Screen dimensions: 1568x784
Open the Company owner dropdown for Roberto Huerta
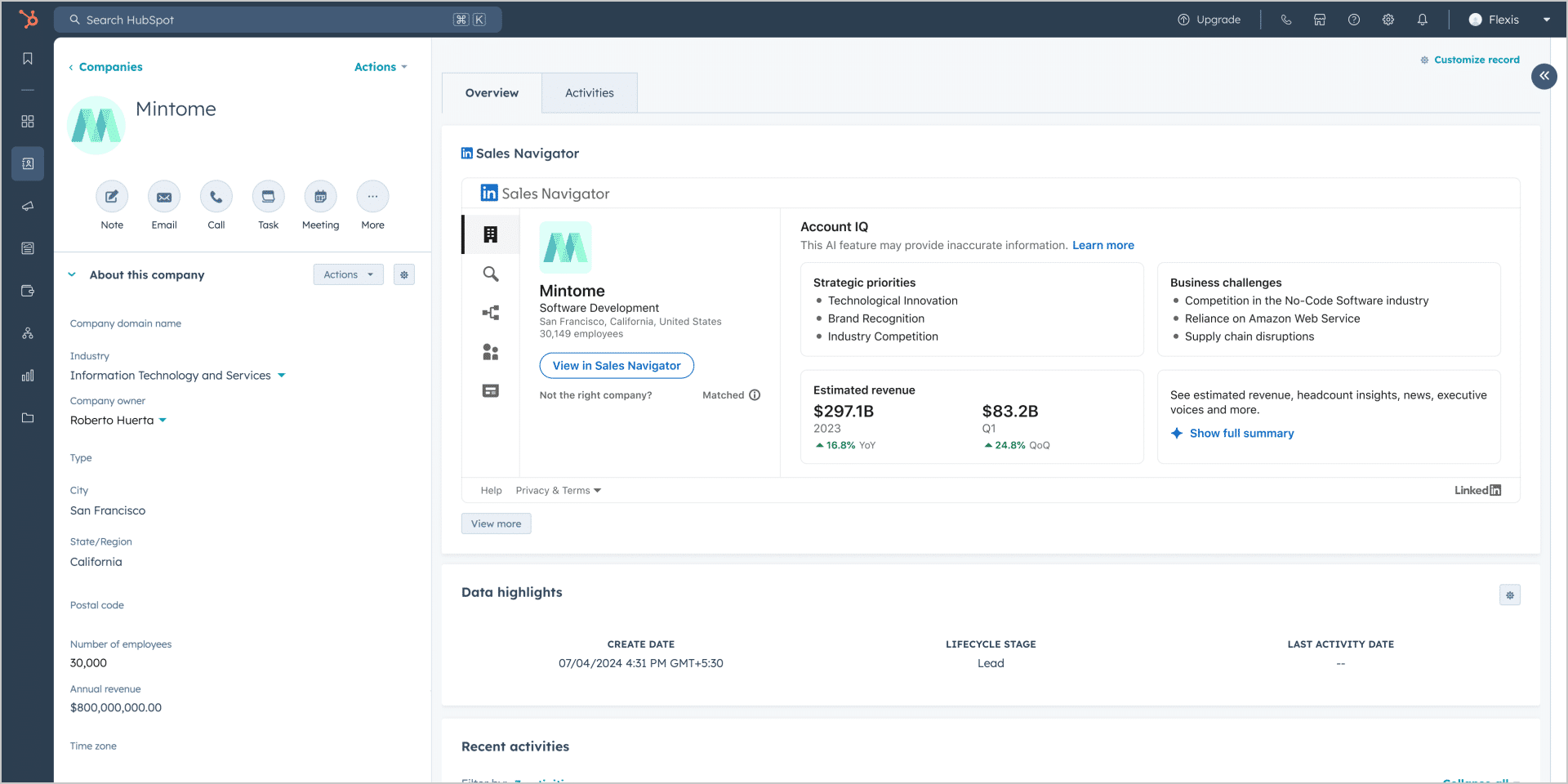(163, 420)
